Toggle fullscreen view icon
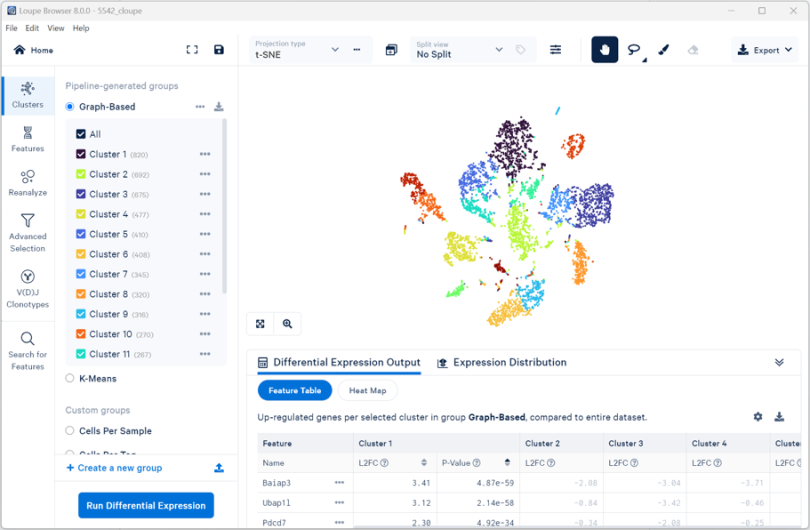 click(192, 50)
